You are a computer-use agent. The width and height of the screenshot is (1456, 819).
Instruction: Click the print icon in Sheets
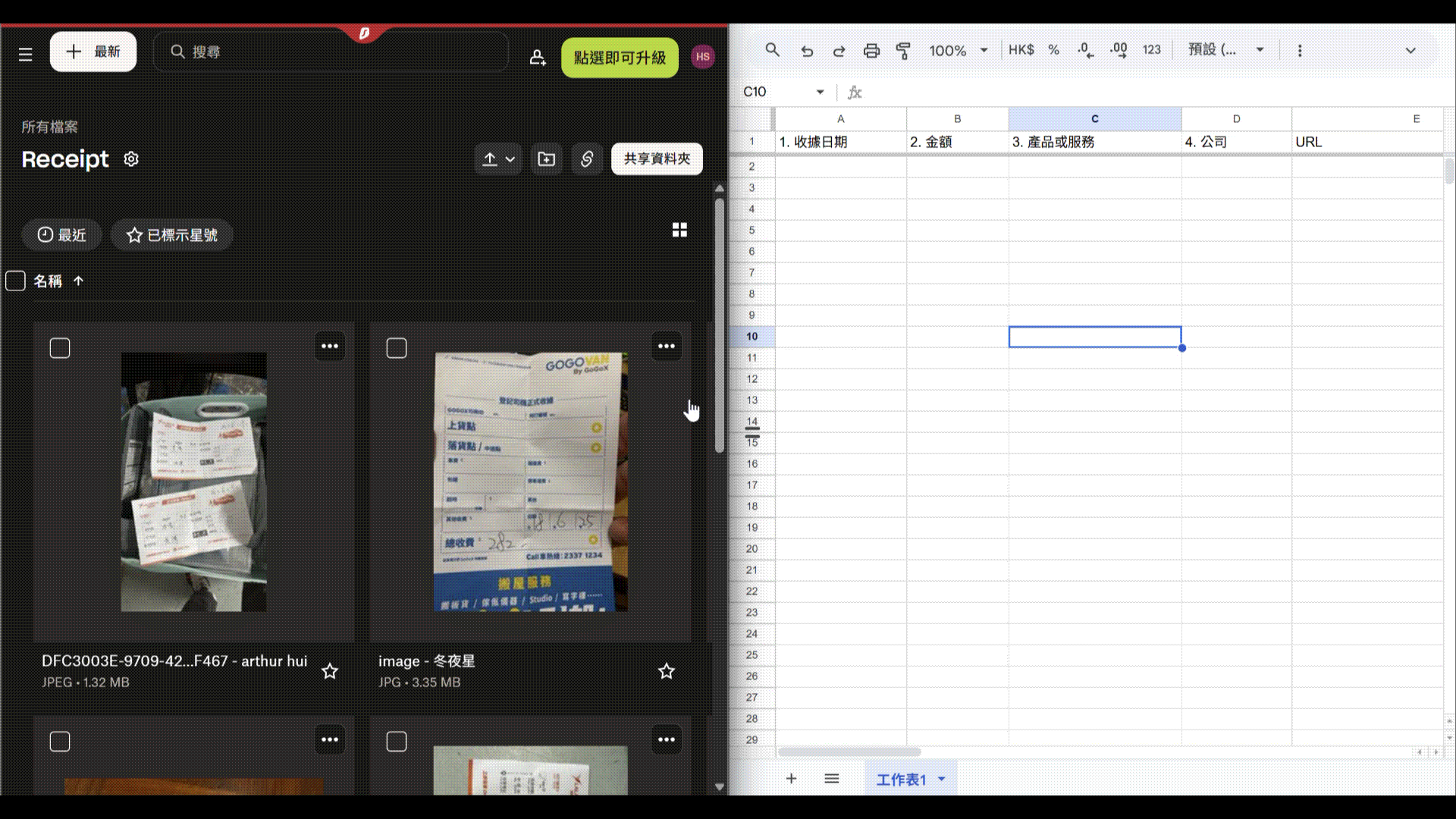click(x=871, y=51)
